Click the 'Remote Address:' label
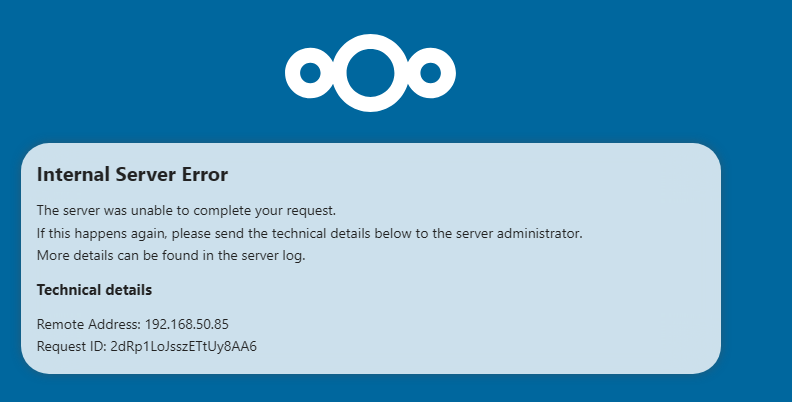The image size is (792, 402). 89,324
